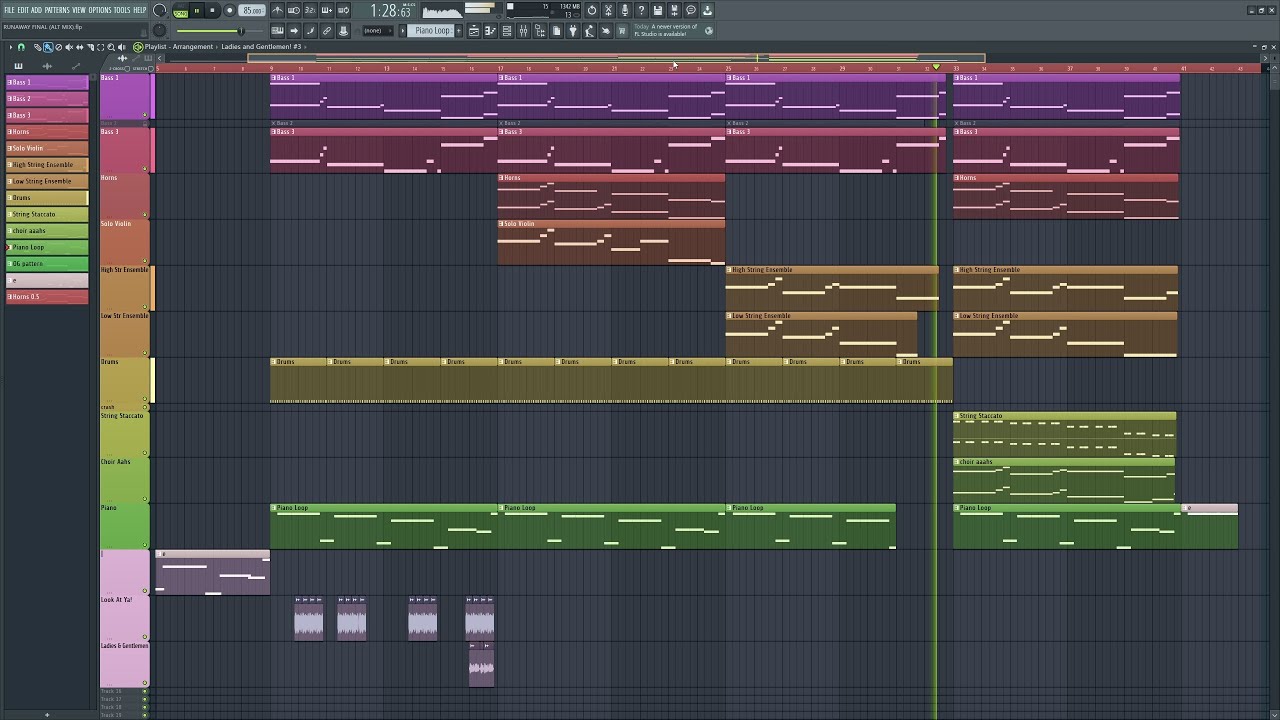Screen dimensions: 1280x720
Task: Click the question mark help icon
Action: tap(641, 10)
